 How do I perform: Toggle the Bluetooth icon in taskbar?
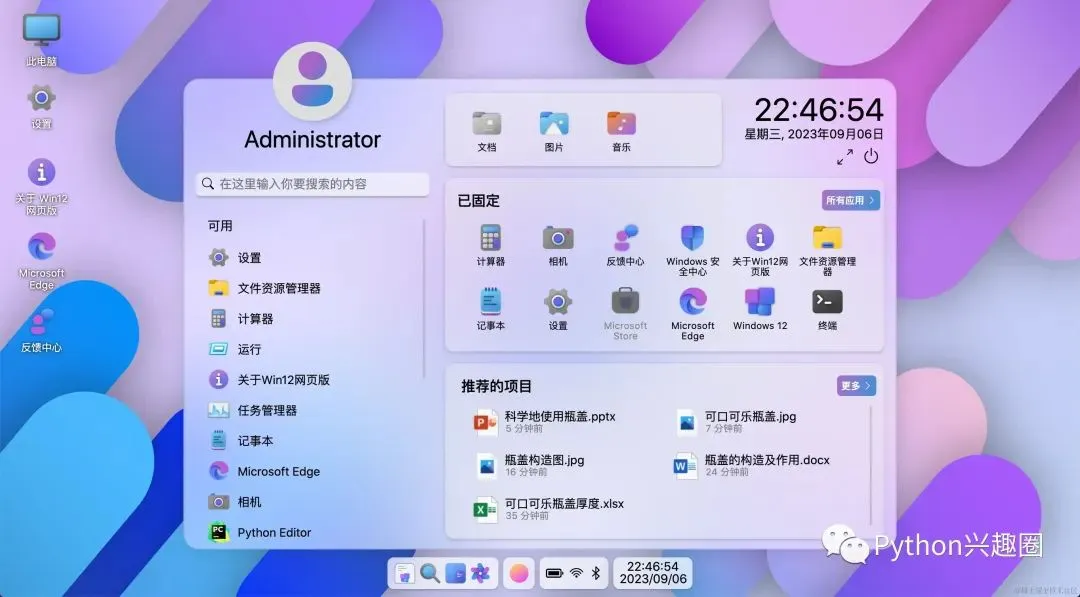point(596,573)
